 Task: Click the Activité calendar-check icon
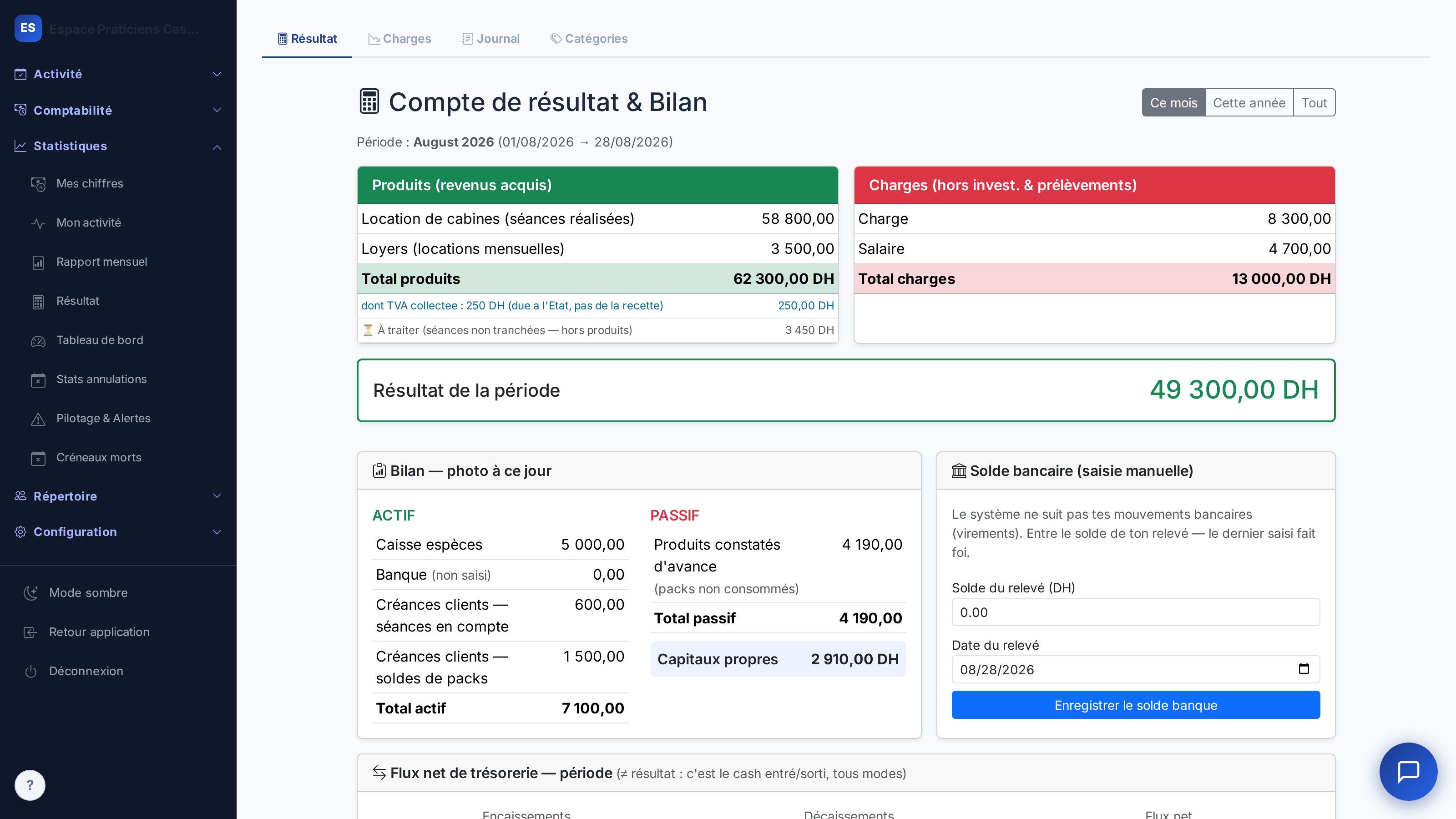20,74
